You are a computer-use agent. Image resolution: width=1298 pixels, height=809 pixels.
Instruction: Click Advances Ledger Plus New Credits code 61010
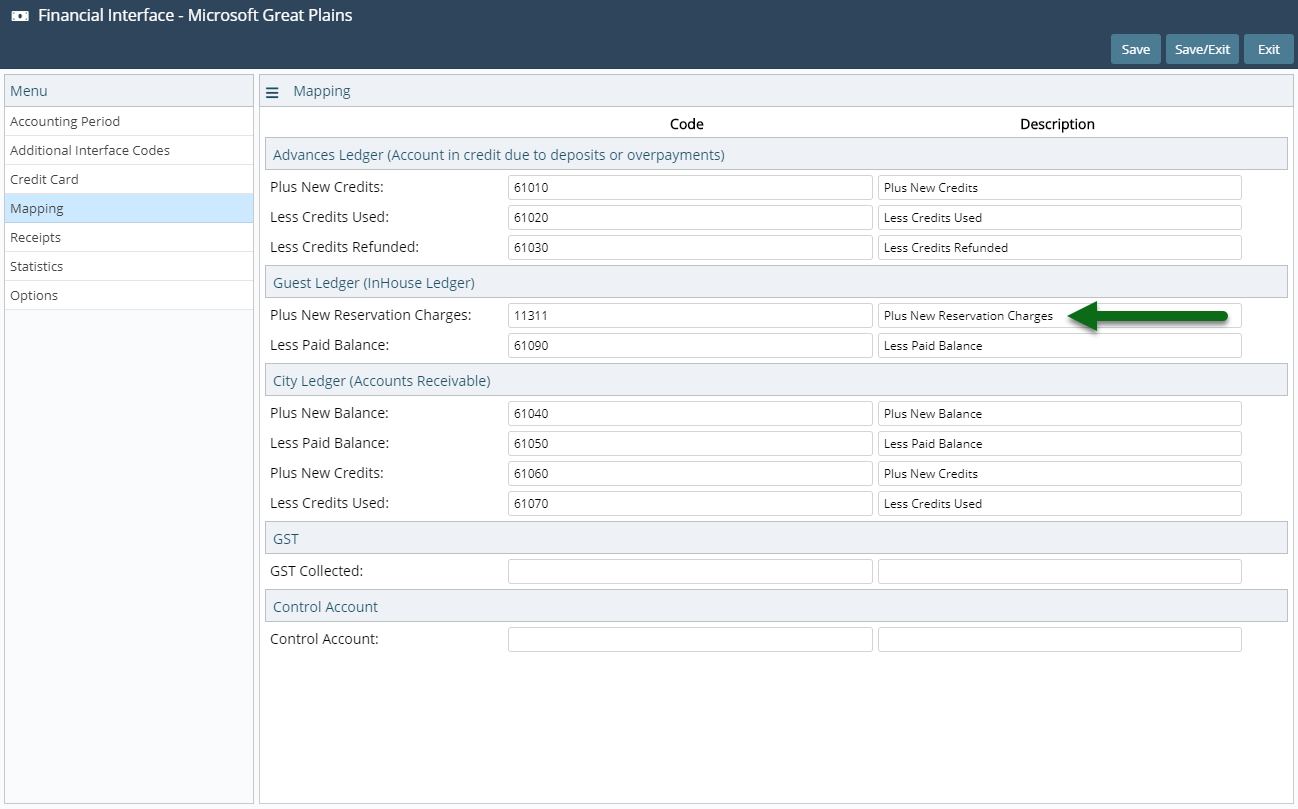tap(690, 188)
